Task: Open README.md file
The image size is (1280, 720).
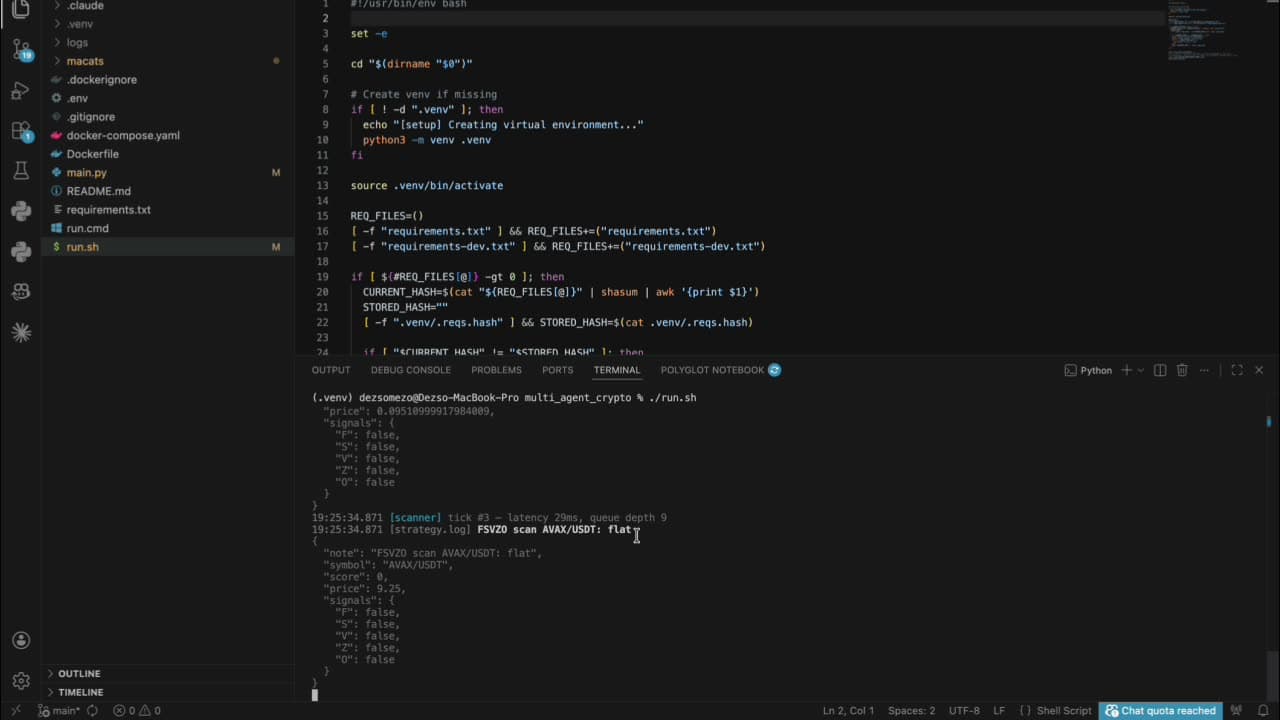Action: [168, 191]
